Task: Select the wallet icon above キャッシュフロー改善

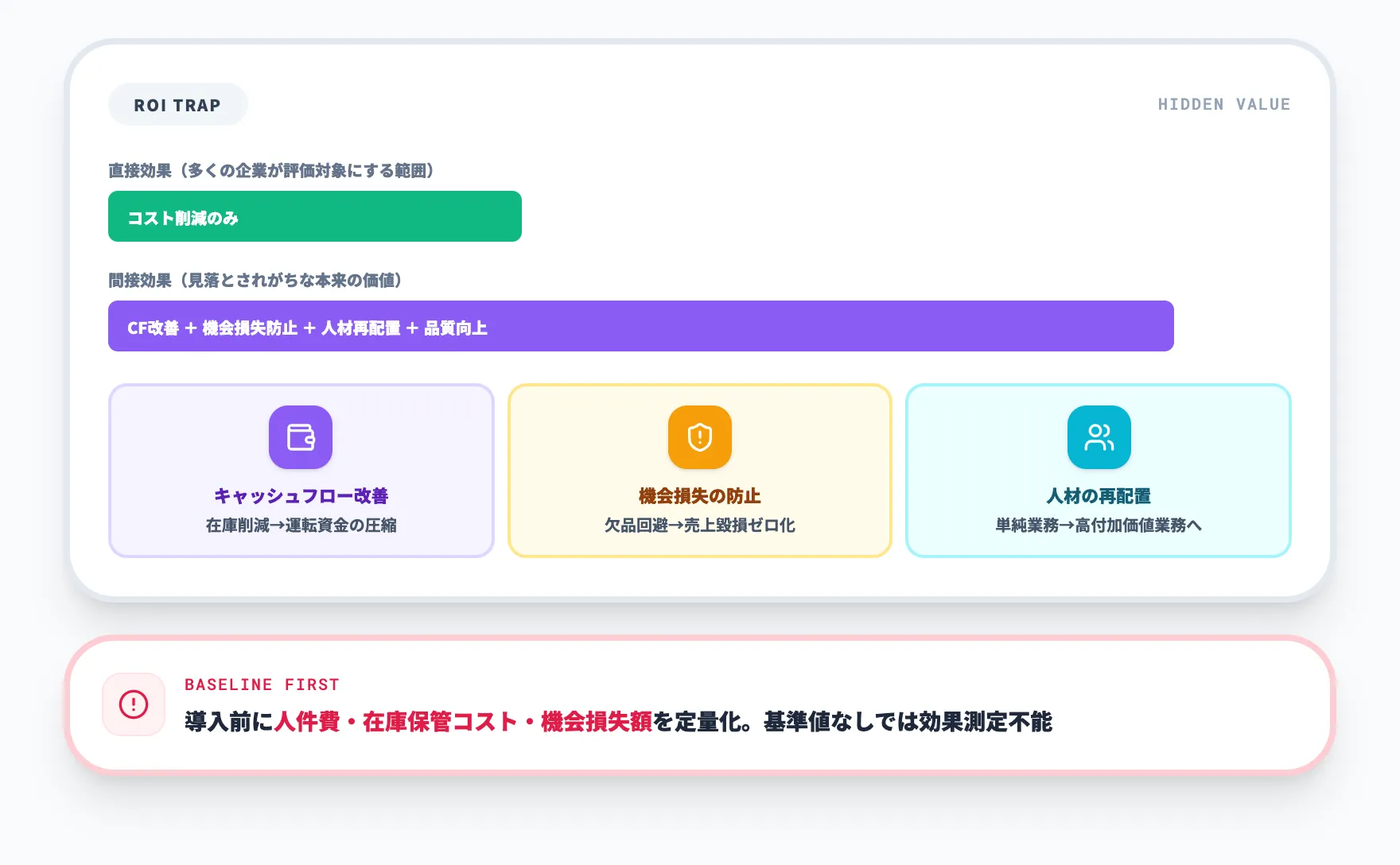Action: tap(301, 436)
